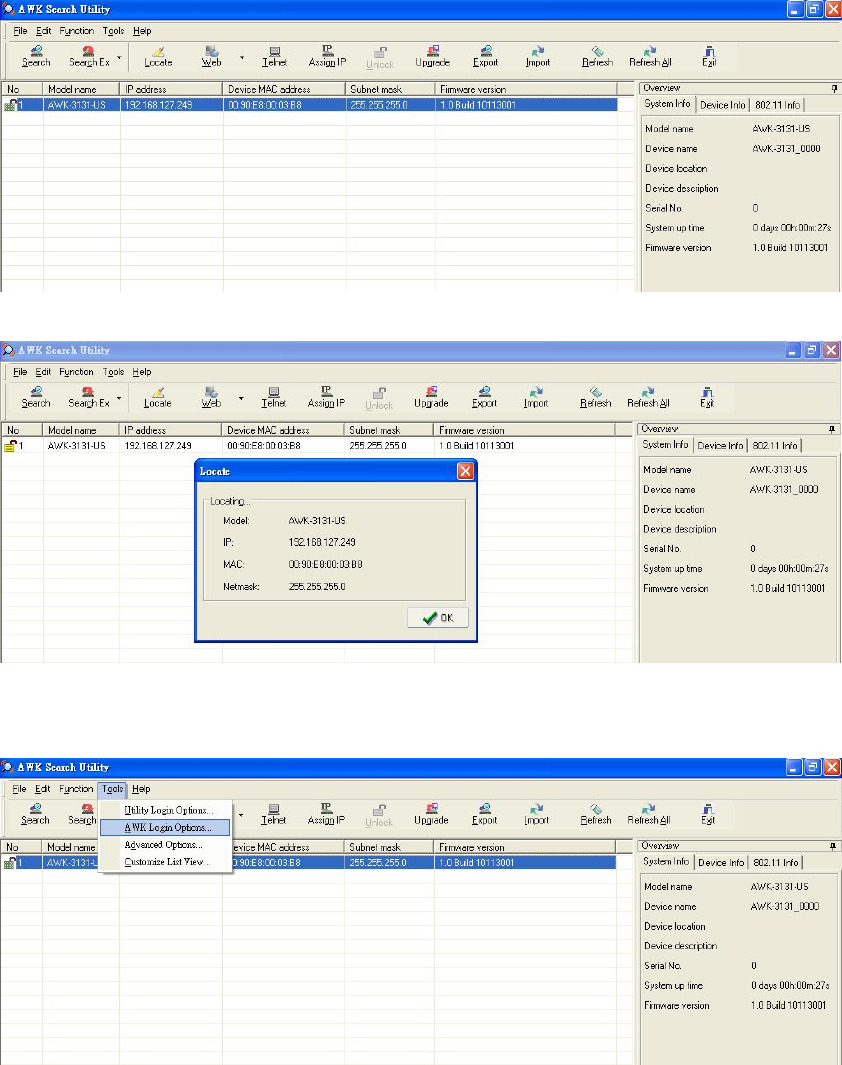
Task: Choose AWK Login Options in the Tools menu
Action: click(165, 827)
